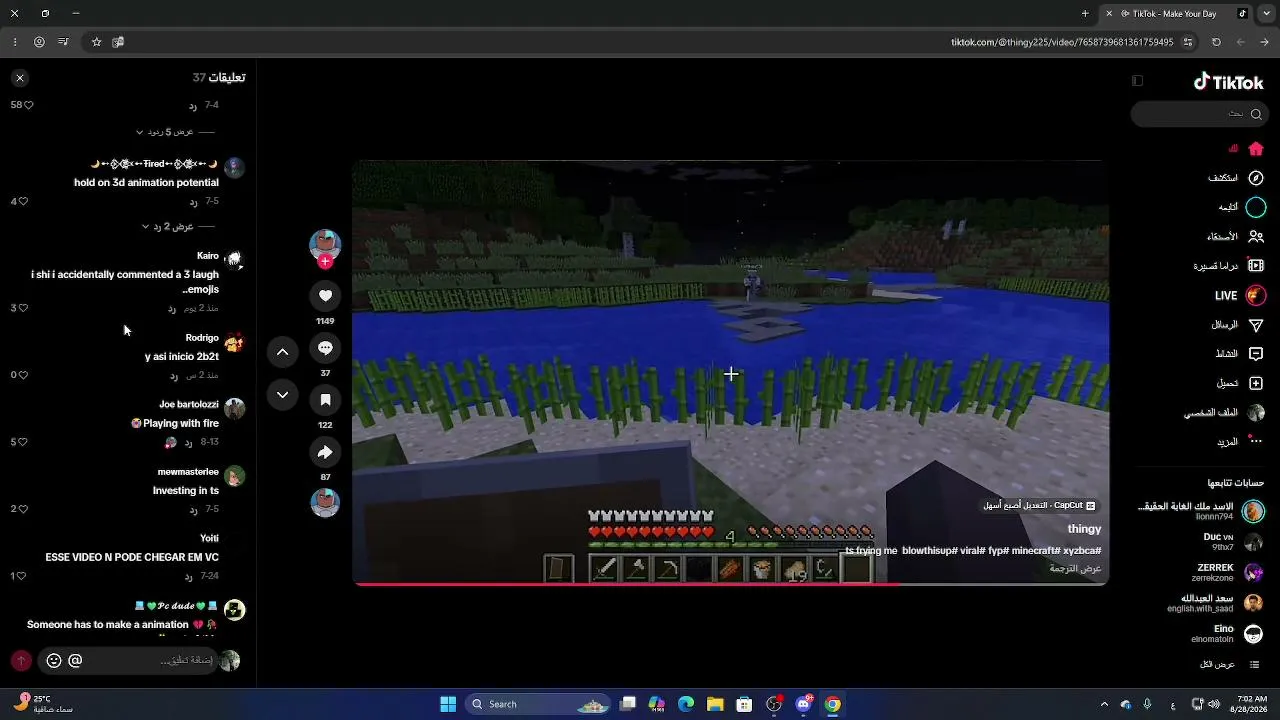
Task: Open the CapCut editing link
Action: [x=1039, y=506]
